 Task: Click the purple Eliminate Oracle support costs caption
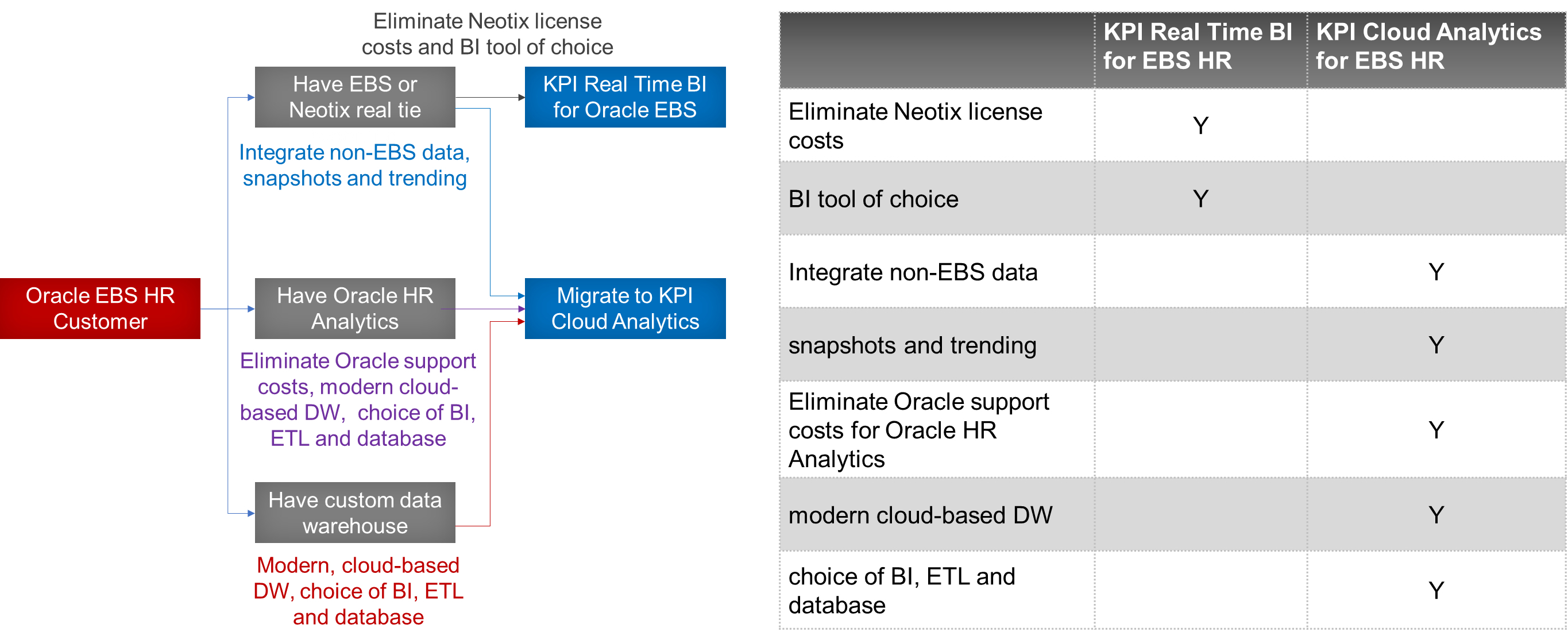358,399
